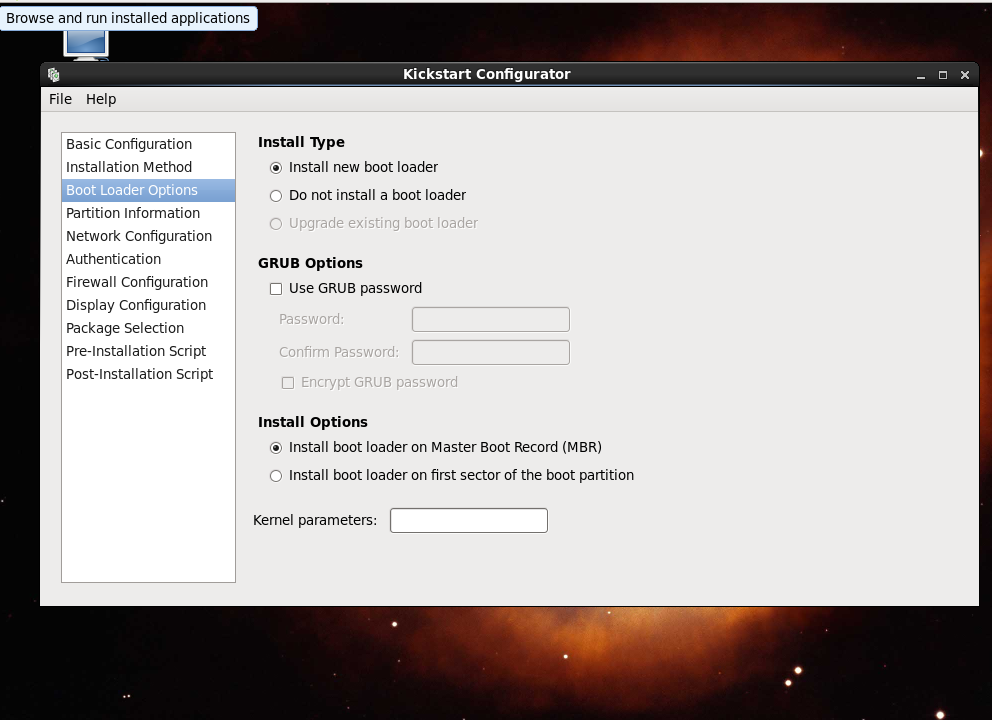Maximize the Kickstart Configurator window
Viewport: 992px width, 720px height.
tap(943, 75)
